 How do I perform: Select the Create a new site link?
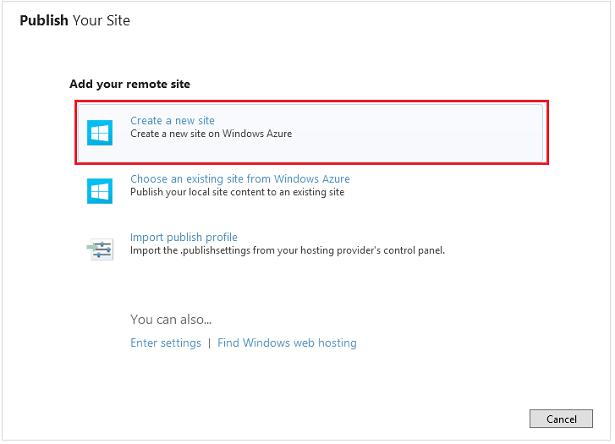[172, 121]
